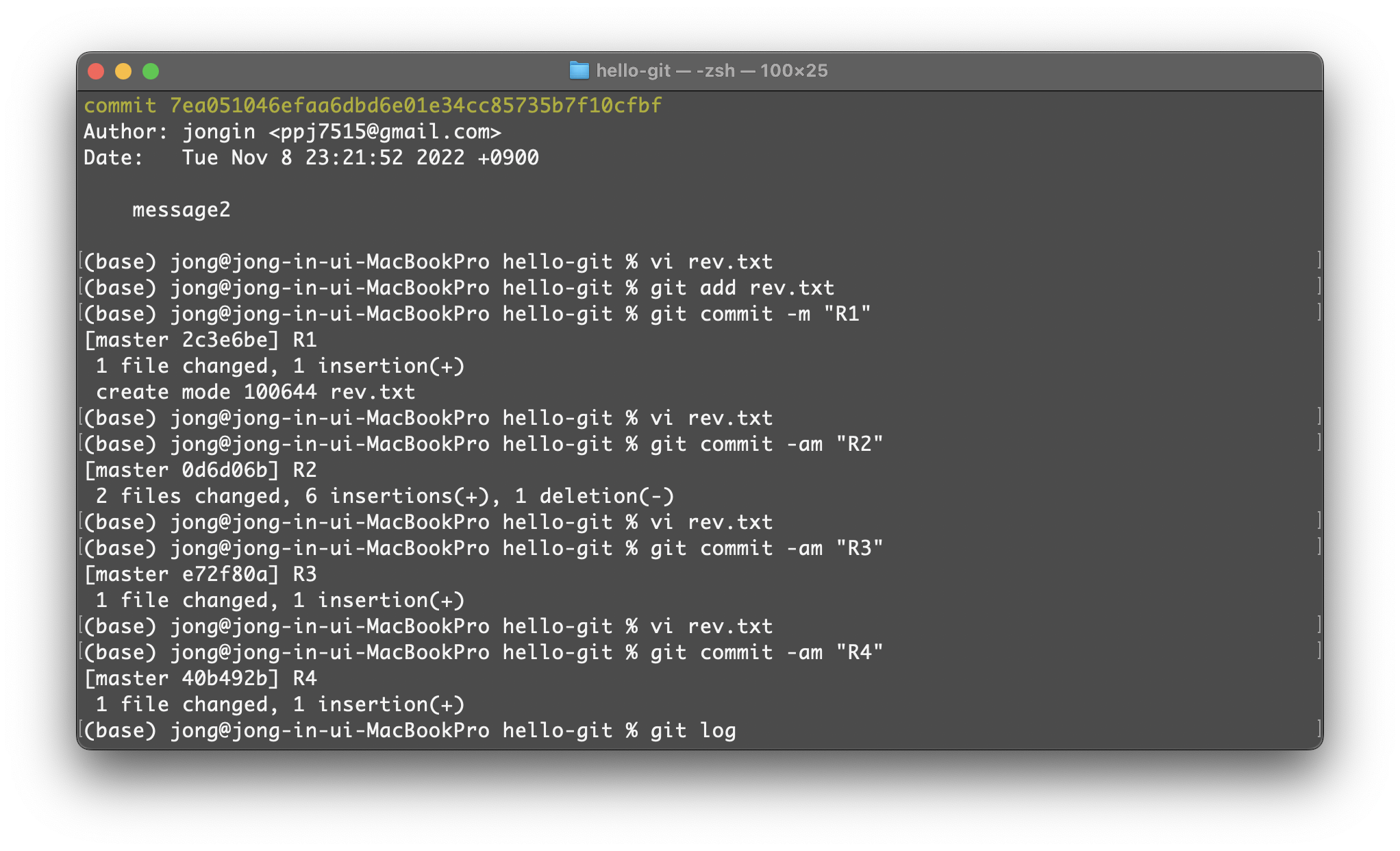Click the git log command at the last prompt
The width and height of the screenshot is (1400, 851).
[692, 730]
